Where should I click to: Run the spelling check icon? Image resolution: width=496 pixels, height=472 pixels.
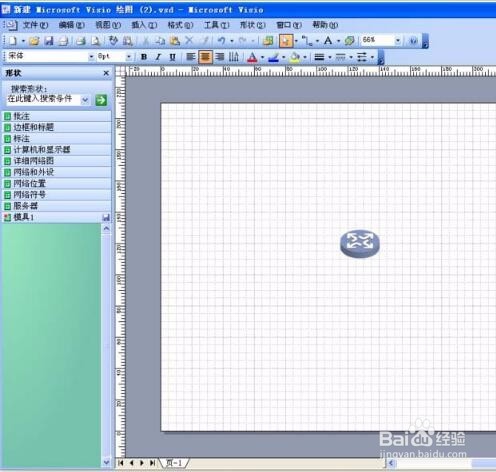pos(113,41)
